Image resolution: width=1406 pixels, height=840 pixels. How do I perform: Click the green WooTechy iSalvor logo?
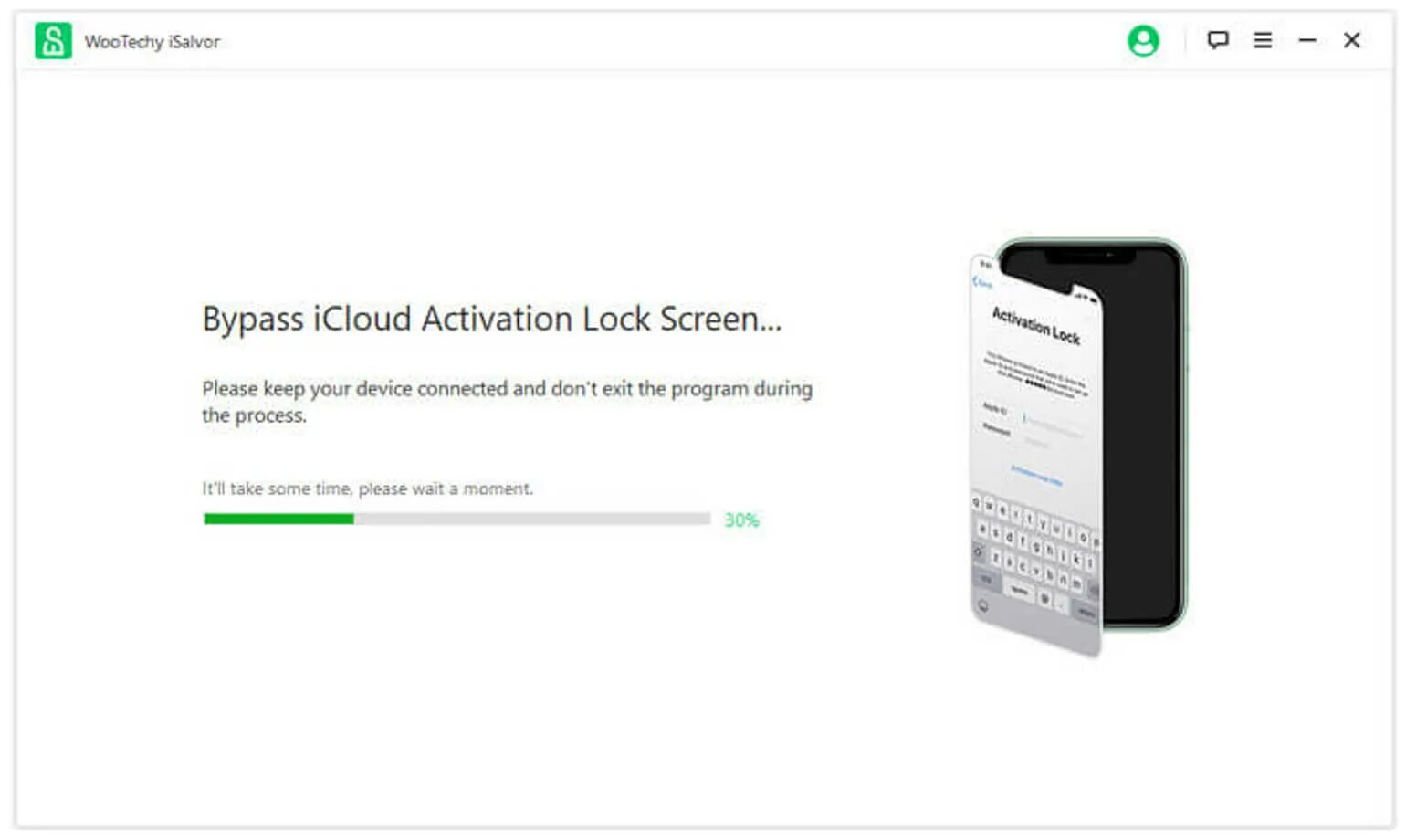point(53,41)
